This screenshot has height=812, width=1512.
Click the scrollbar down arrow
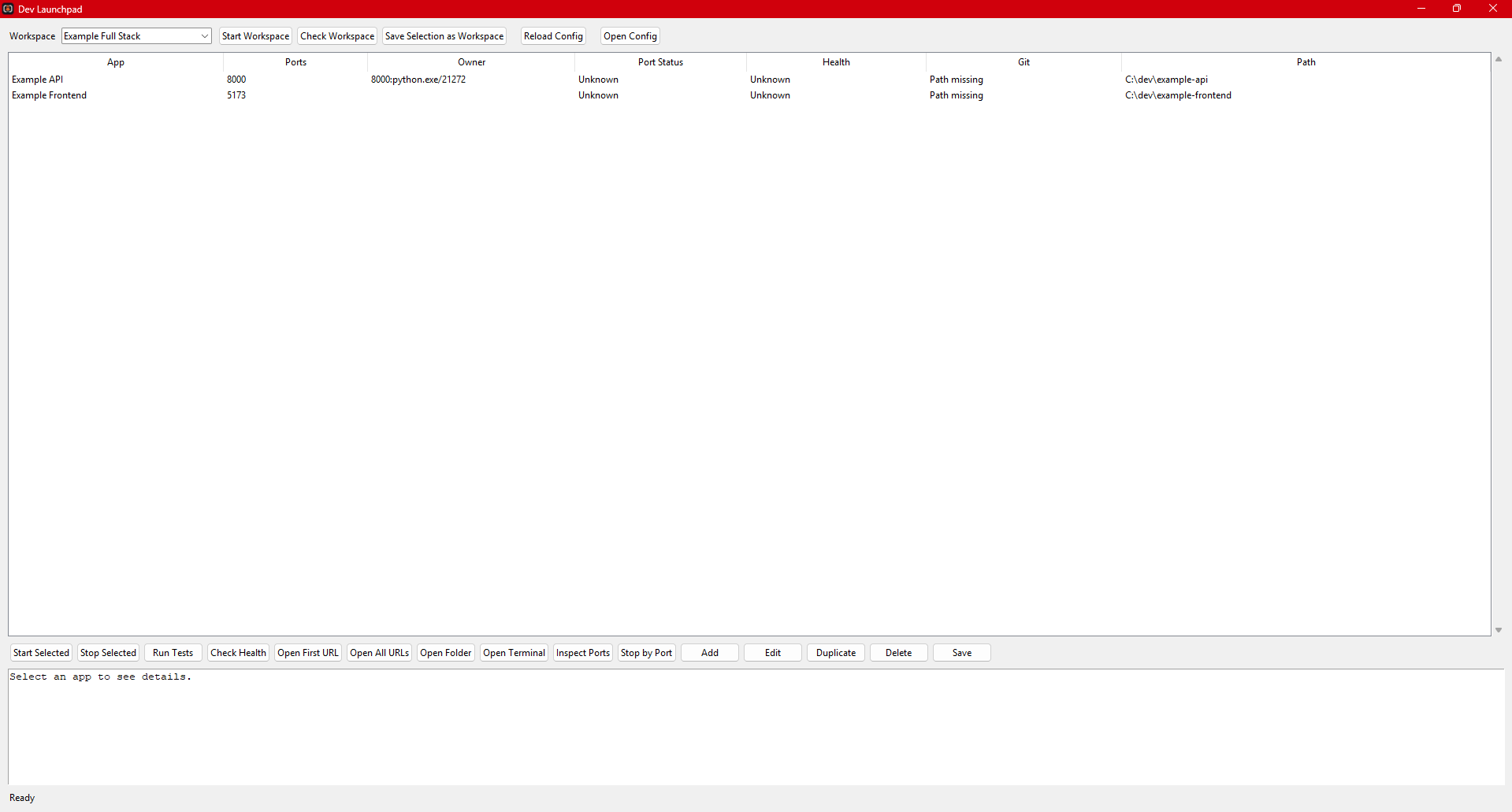[x=1499, y=630]
